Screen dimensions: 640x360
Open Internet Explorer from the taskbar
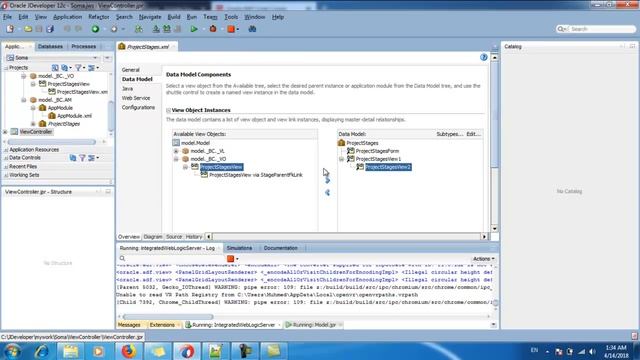pyautogui.click(x=41, y=351)
